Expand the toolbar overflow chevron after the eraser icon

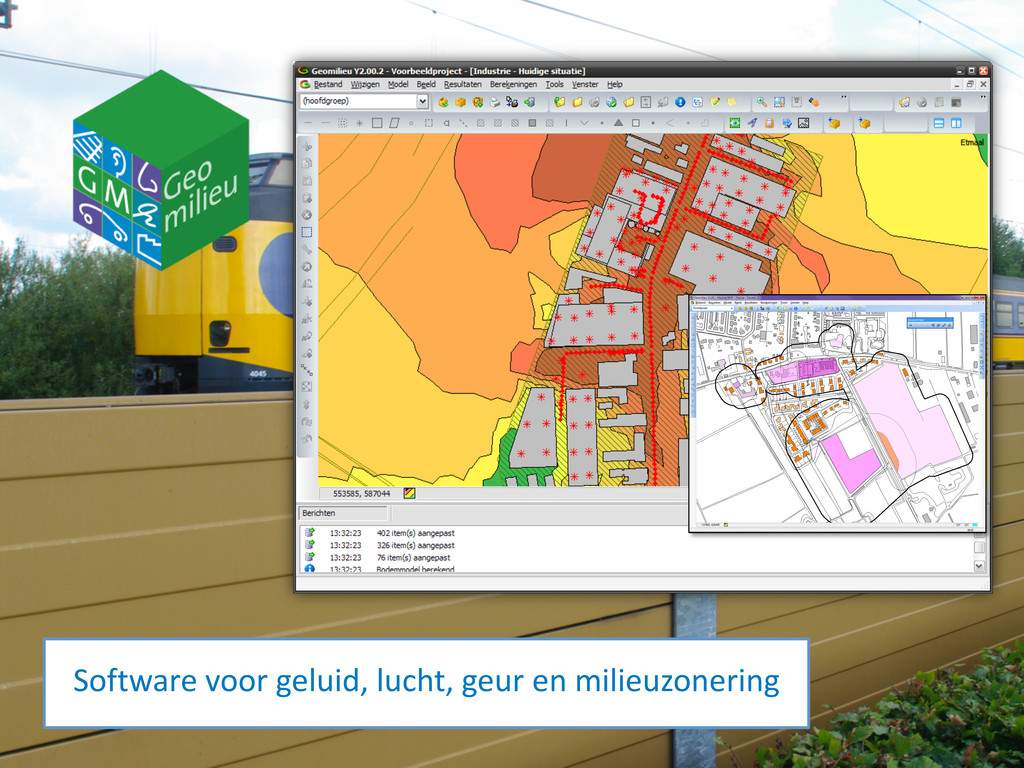click(x=844, y=98)
